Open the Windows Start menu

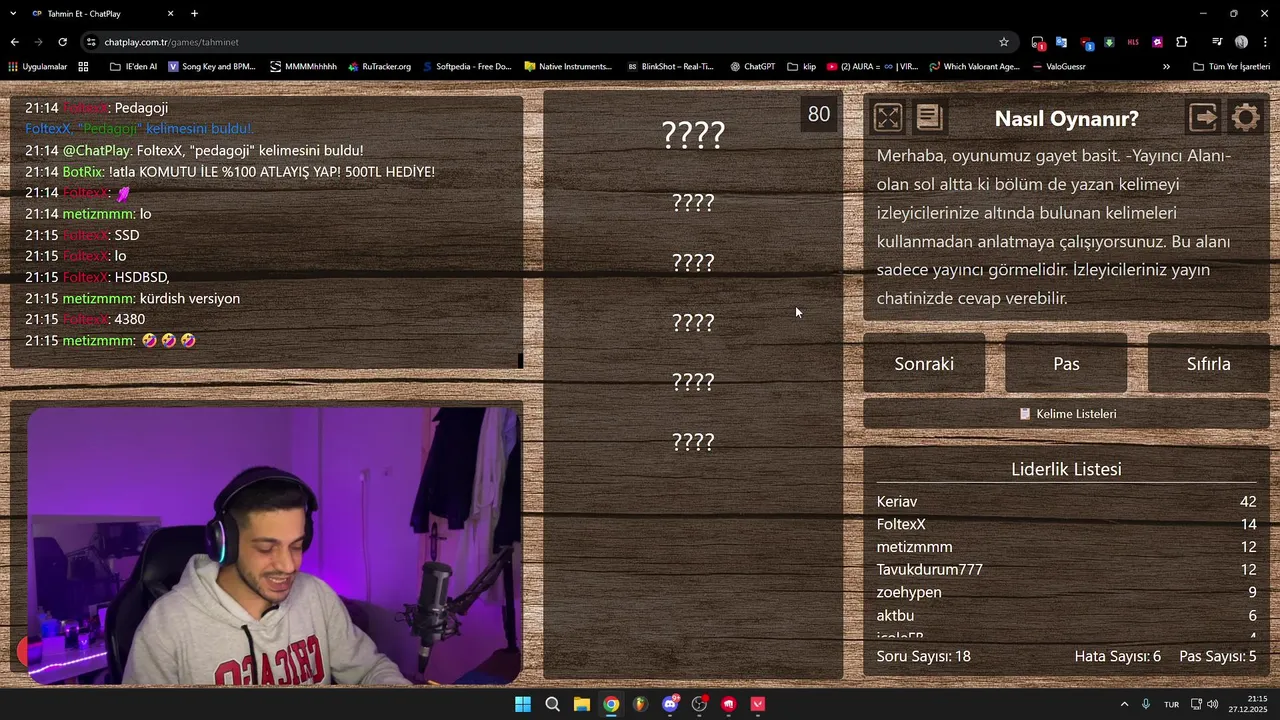523,704
